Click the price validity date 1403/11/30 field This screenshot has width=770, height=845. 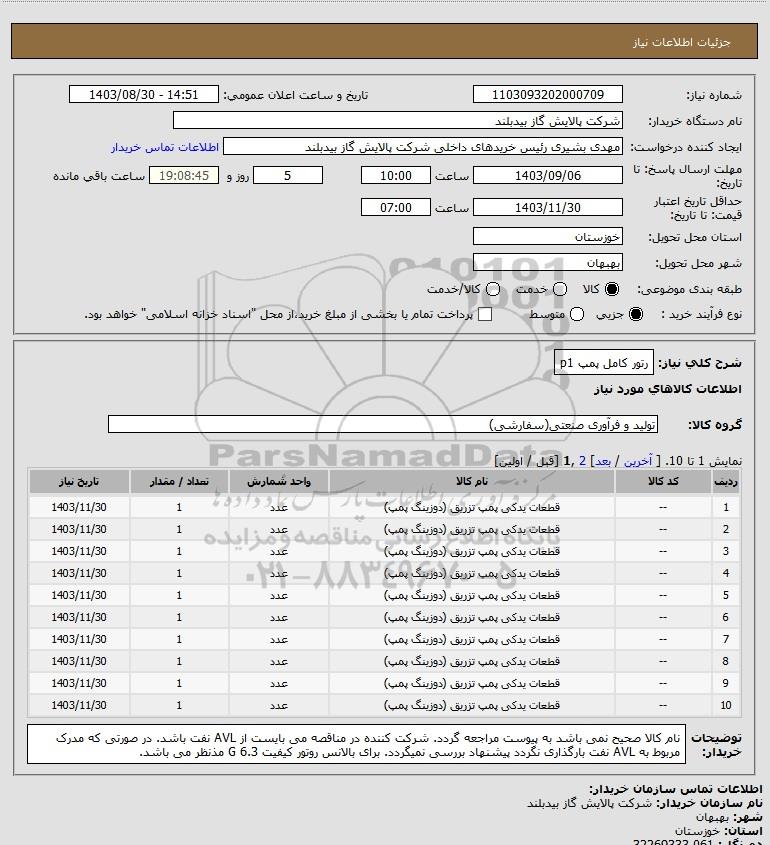point(547,207)
